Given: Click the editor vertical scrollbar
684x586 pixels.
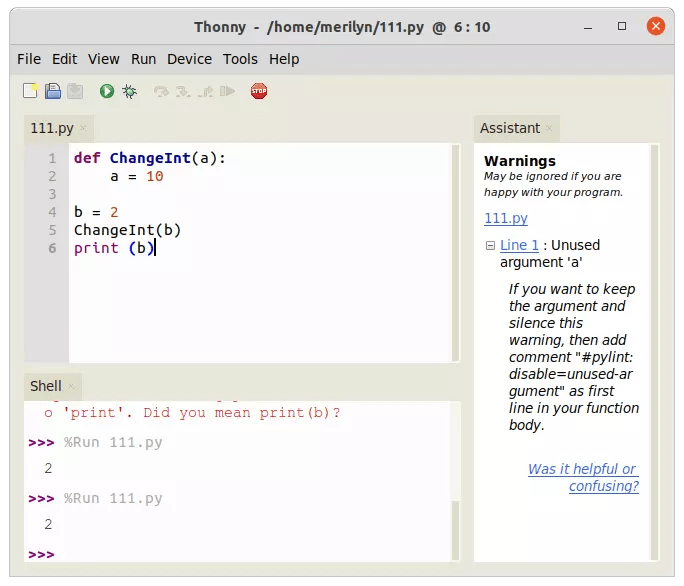Looking at the screenshot, I should [x=455, y=253].
